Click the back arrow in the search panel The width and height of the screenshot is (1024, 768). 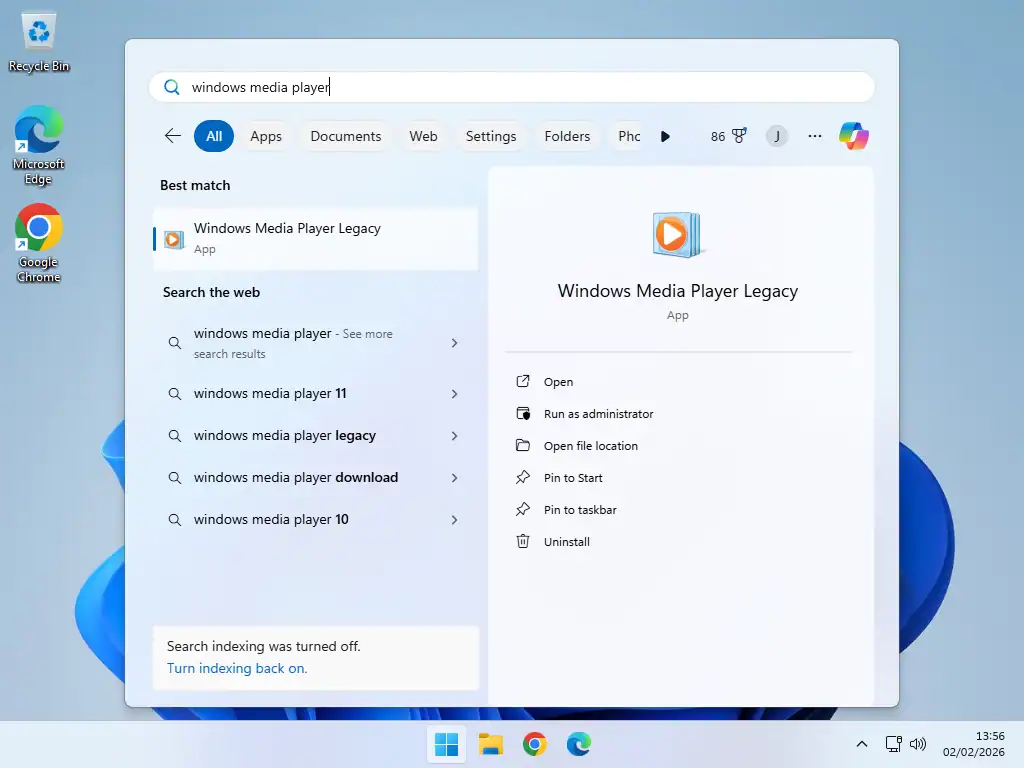coord(171,135)
